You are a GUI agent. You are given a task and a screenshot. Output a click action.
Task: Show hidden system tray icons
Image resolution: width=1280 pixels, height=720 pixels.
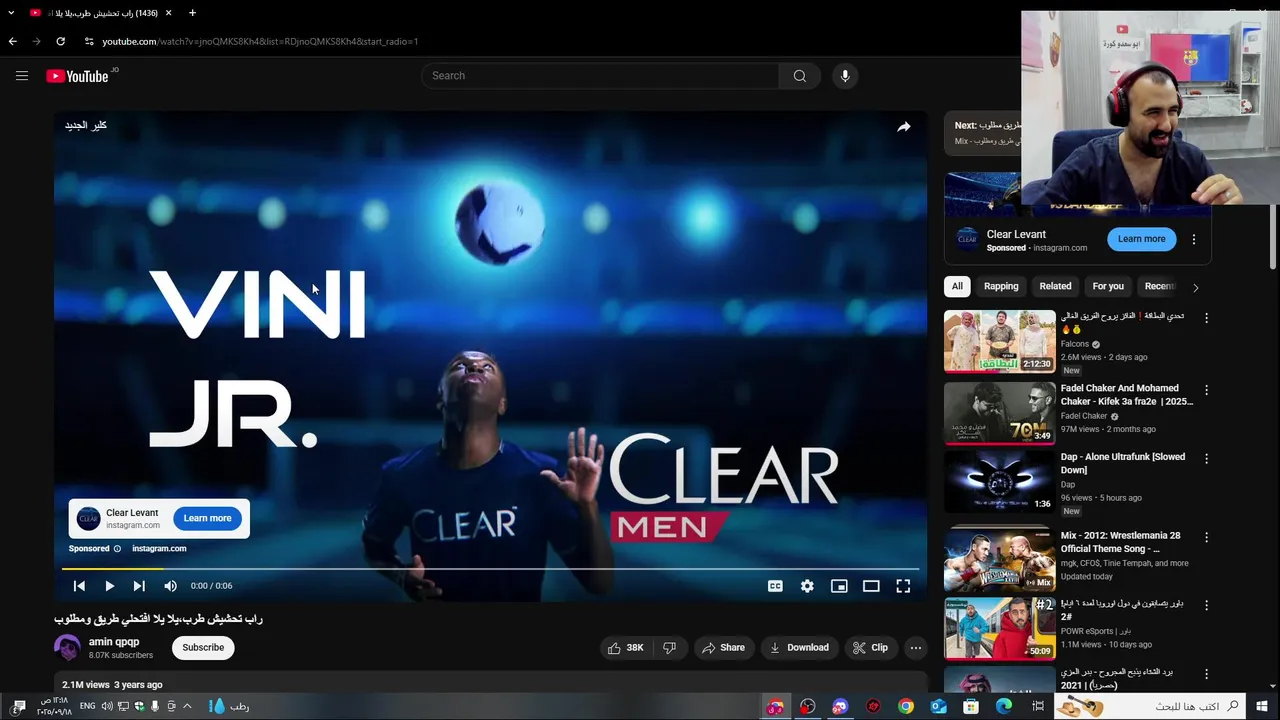188,706
